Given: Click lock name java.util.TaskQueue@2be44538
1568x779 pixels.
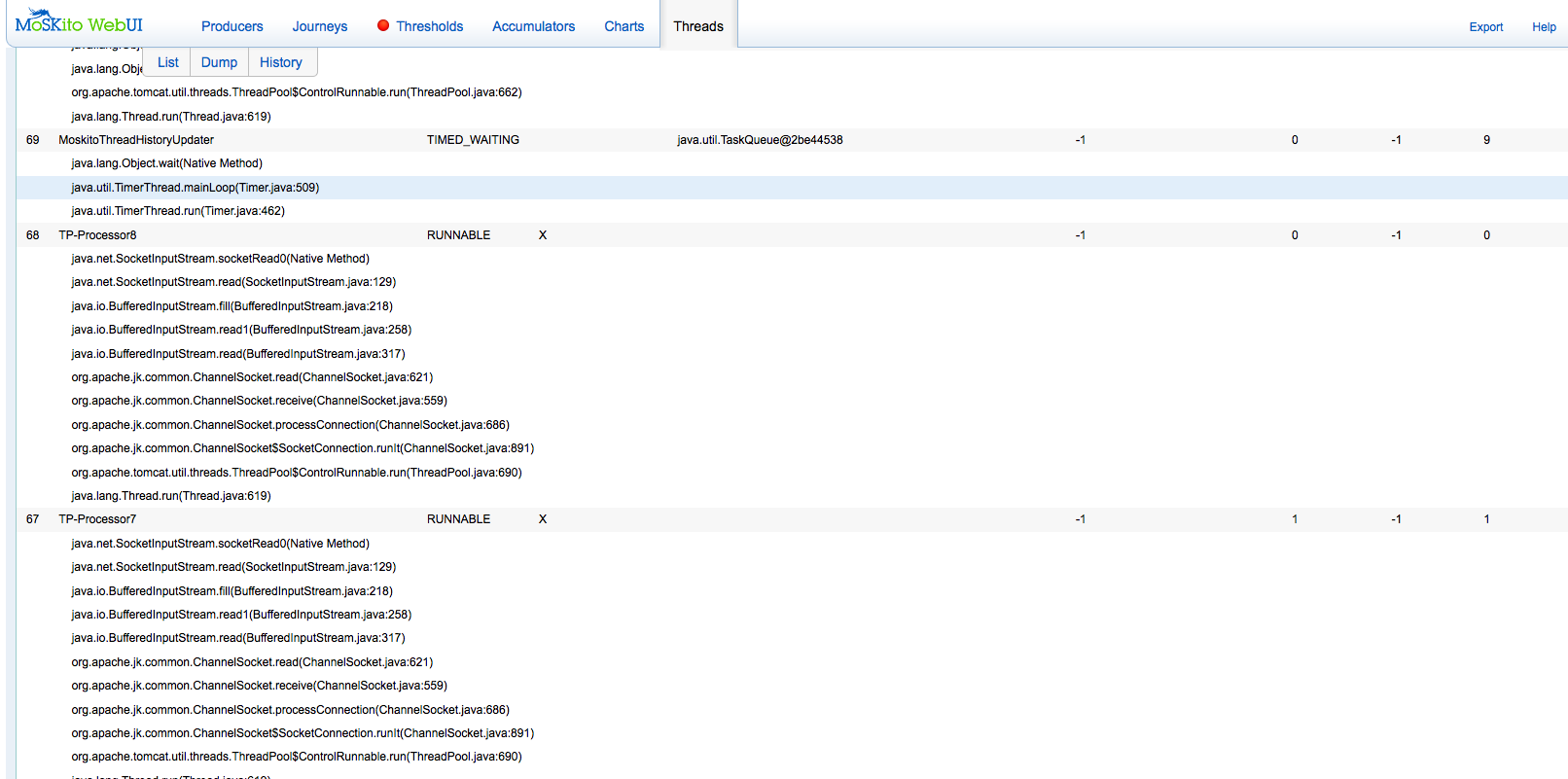Looking at the screenshot, I should [760, 140].
